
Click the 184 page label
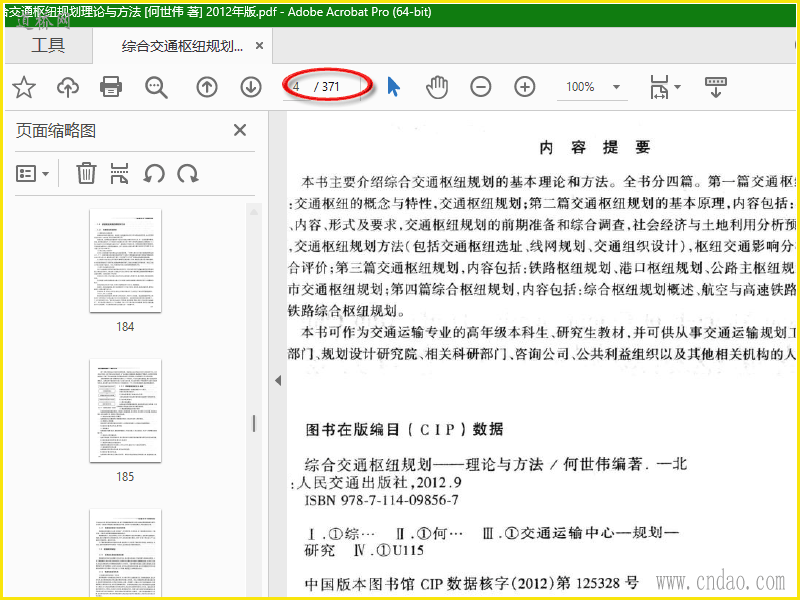[125, 327]
